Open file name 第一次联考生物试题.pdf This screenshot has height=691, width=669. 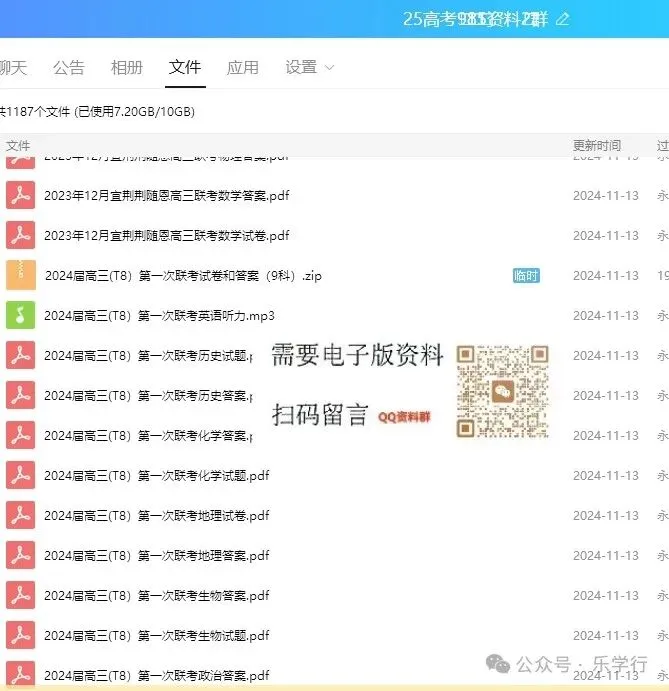click(156, 636)
